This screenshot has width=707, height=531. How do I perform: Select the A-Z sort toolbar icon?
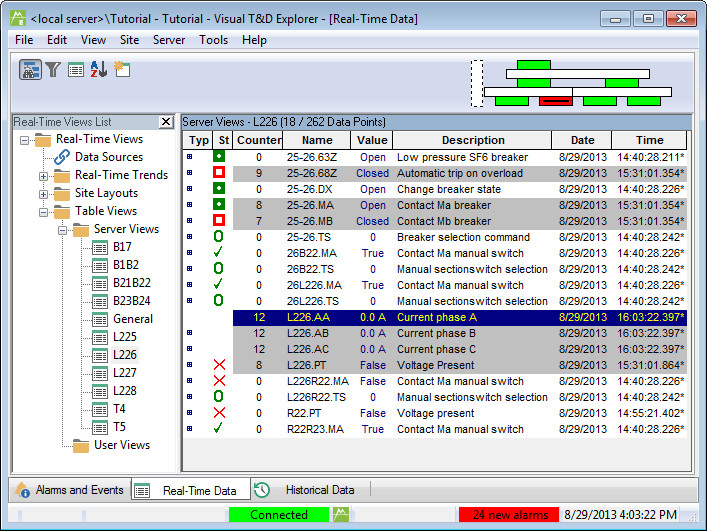pos(99,69)
